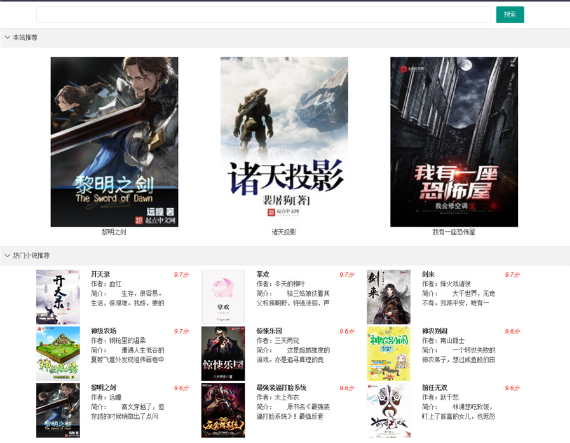This screenshot has height=443, width=570.
Task: Click author line 作者:太上布衣
Action: click(278, 397)
